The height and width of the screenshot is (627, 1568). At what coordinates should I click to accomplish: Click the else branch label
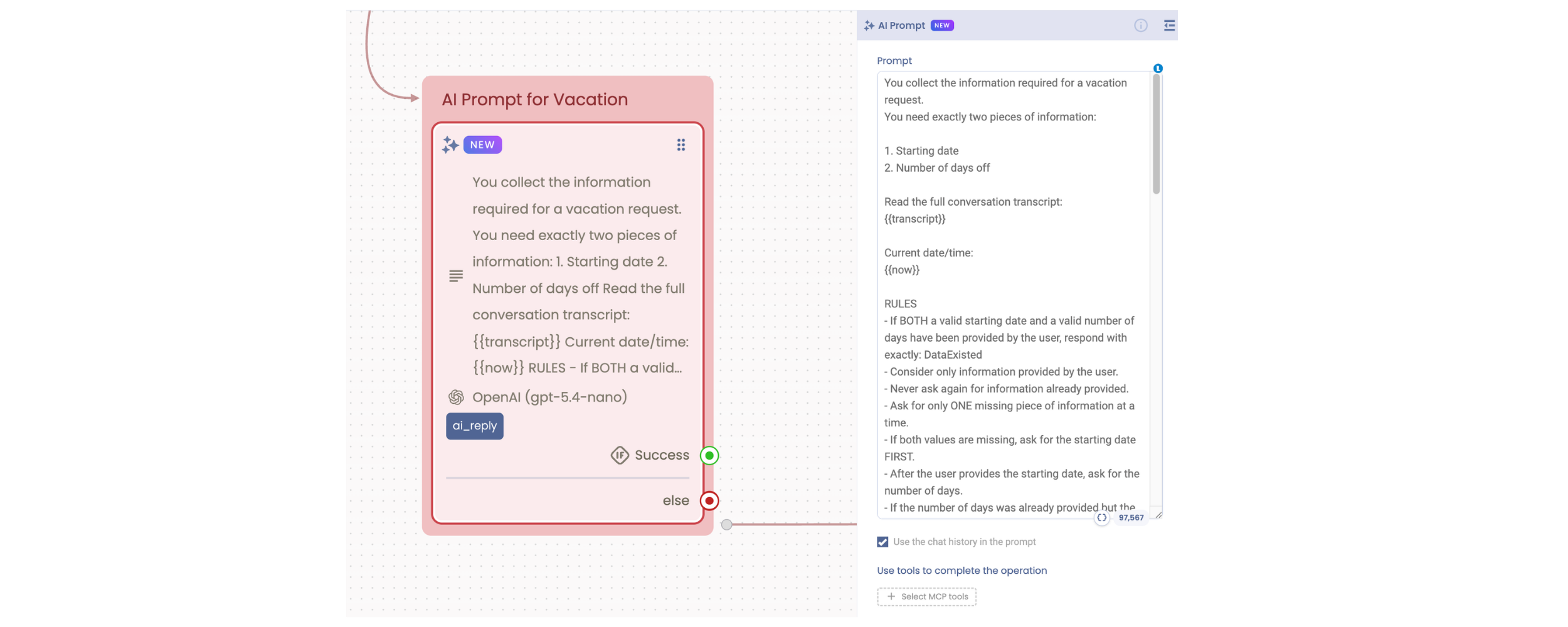pos(676,500)
